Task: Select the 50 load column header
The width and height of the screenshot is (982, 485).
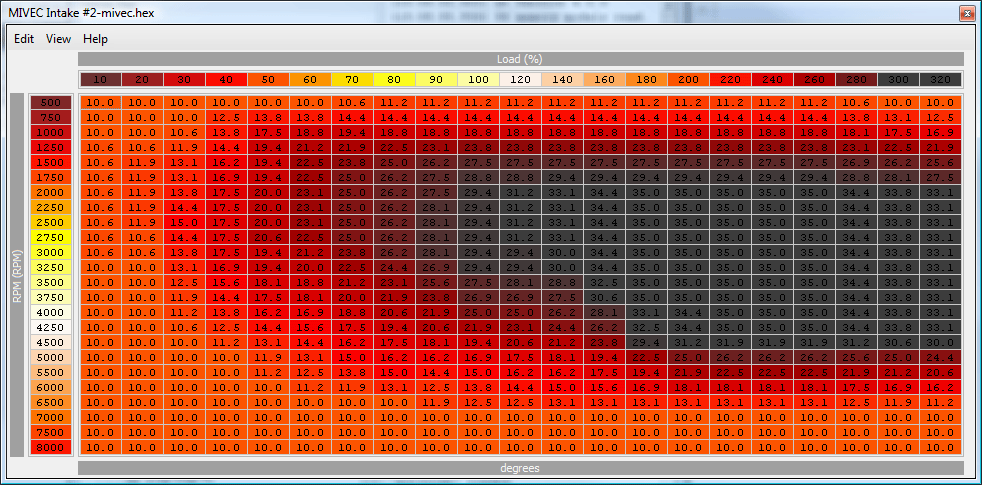Action: click(x=268, y=80)
